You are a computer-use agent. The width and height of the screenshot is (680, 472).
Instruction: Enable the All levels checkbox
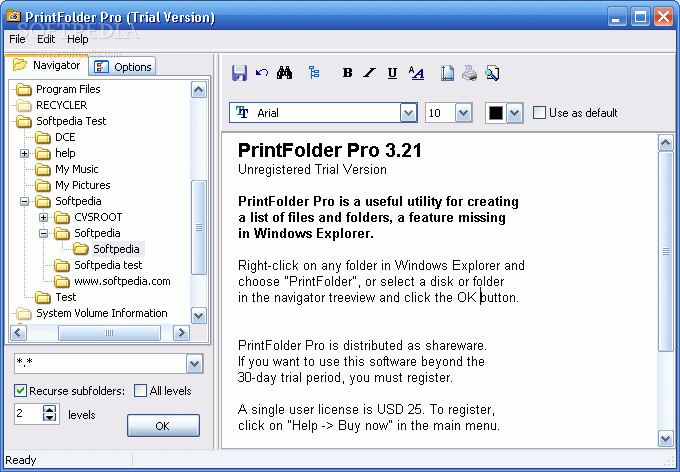140,390
